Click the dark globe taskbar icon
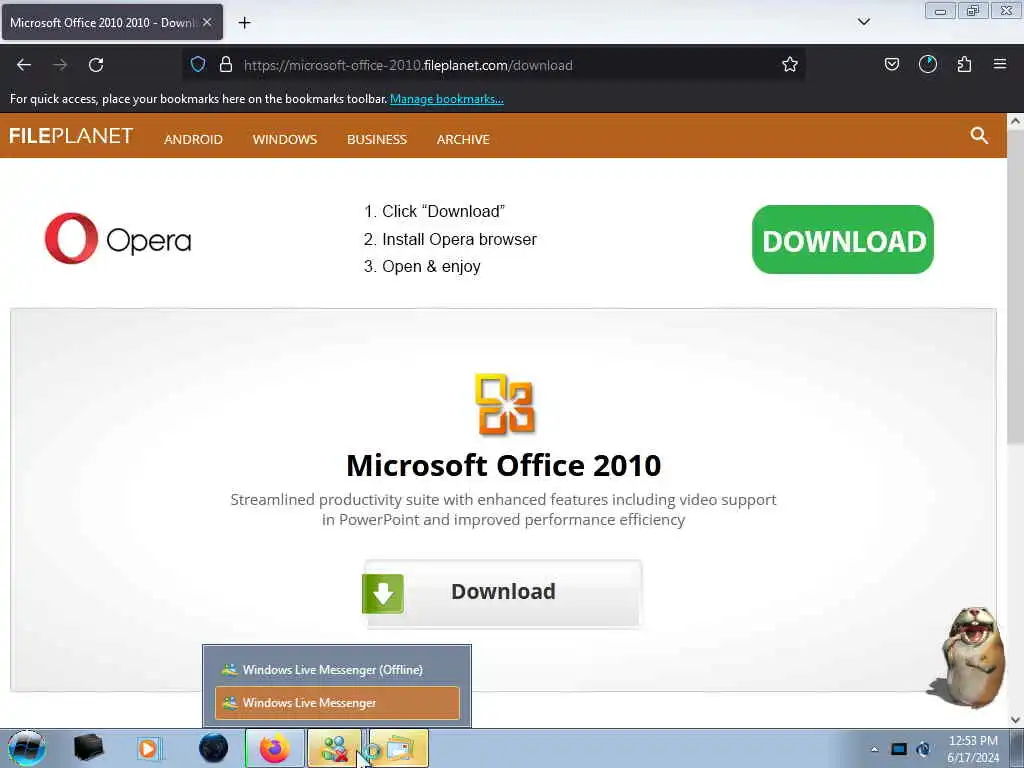The image size is (1024, 768). point(213,748)
